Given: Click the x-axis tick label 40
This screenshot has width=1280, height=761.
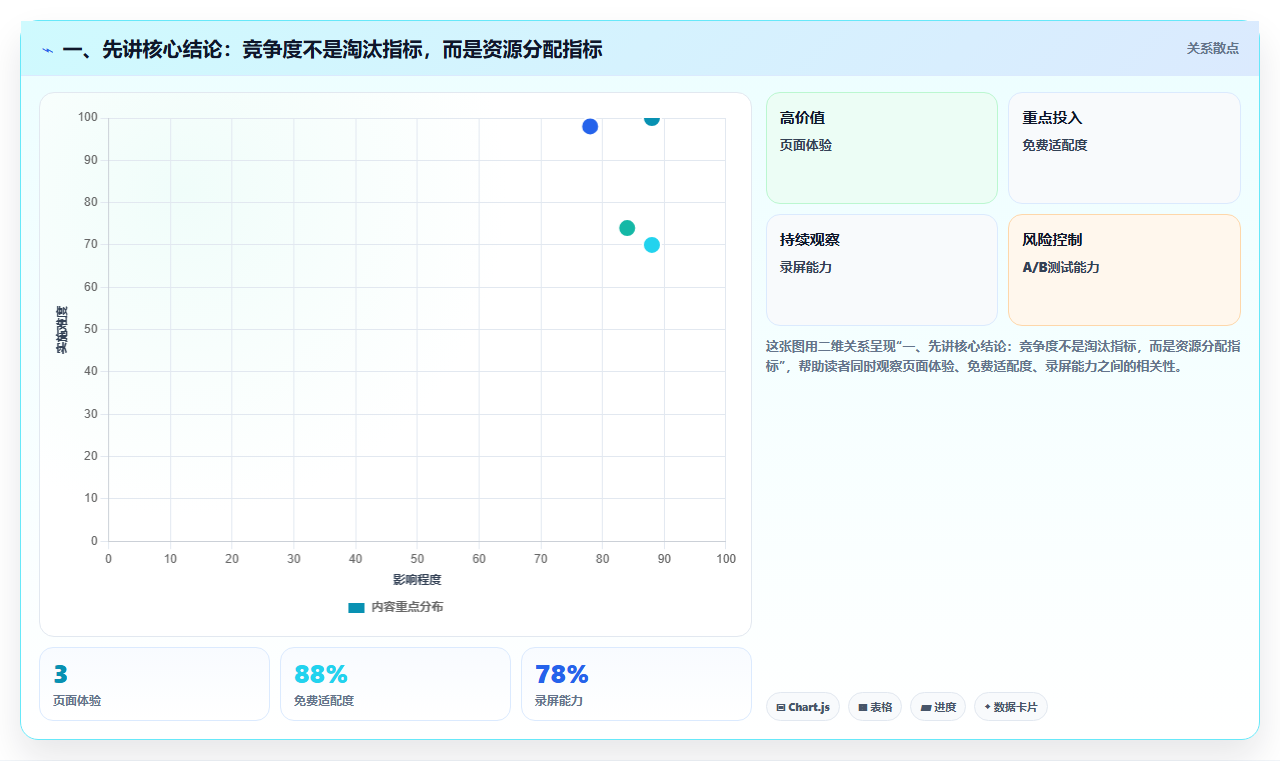Looking at the screenshot, I should (355, 558).
